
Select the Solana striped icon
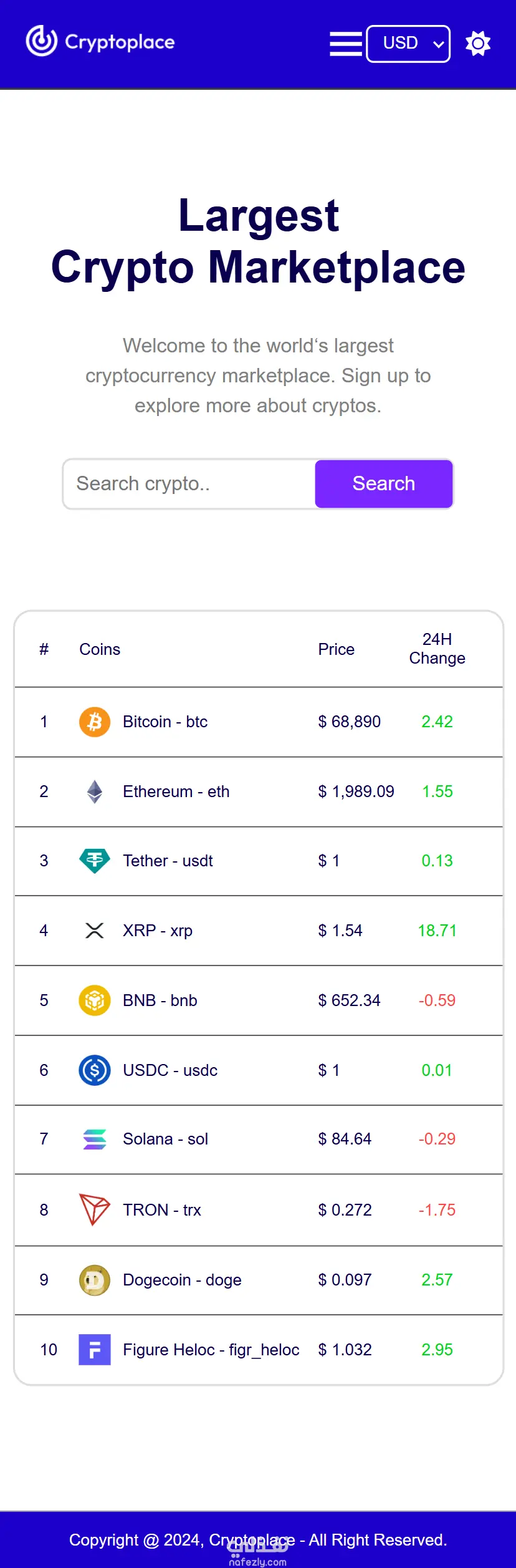95,1139
